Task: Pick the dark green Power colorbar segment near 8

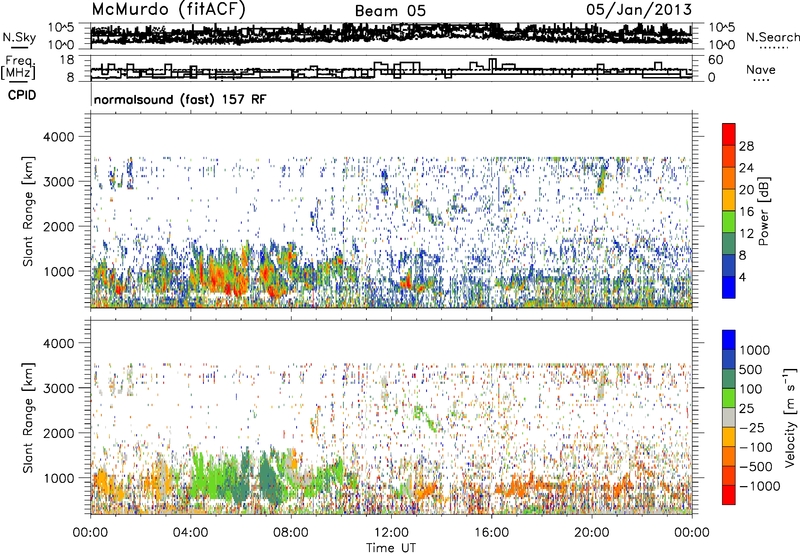Action: pyautogui.click(x=729, y=244)
